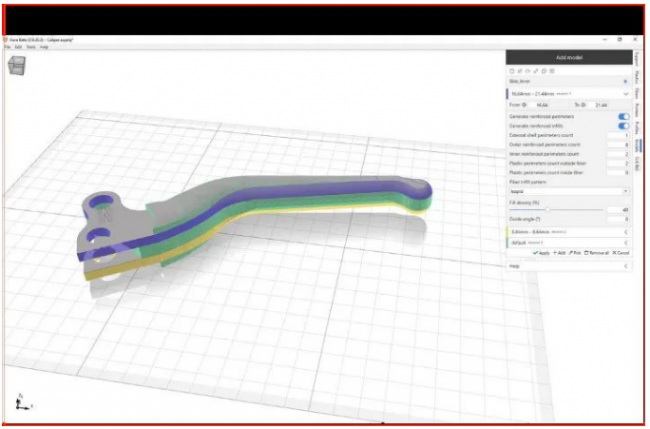Click the Apply checkmark icon
This screenshot has height=429, width=650.
pyautogui.click(x=535, y=253)
